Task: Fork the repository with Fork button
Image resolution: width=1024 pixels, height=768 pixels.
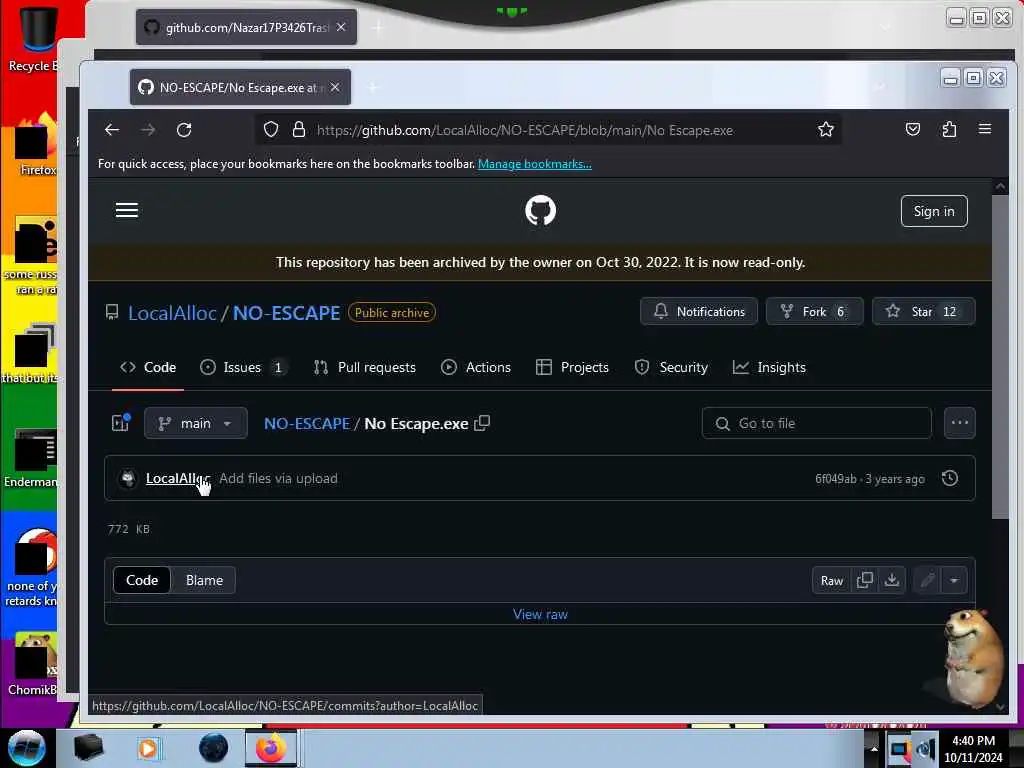Action: pos(814,312)
